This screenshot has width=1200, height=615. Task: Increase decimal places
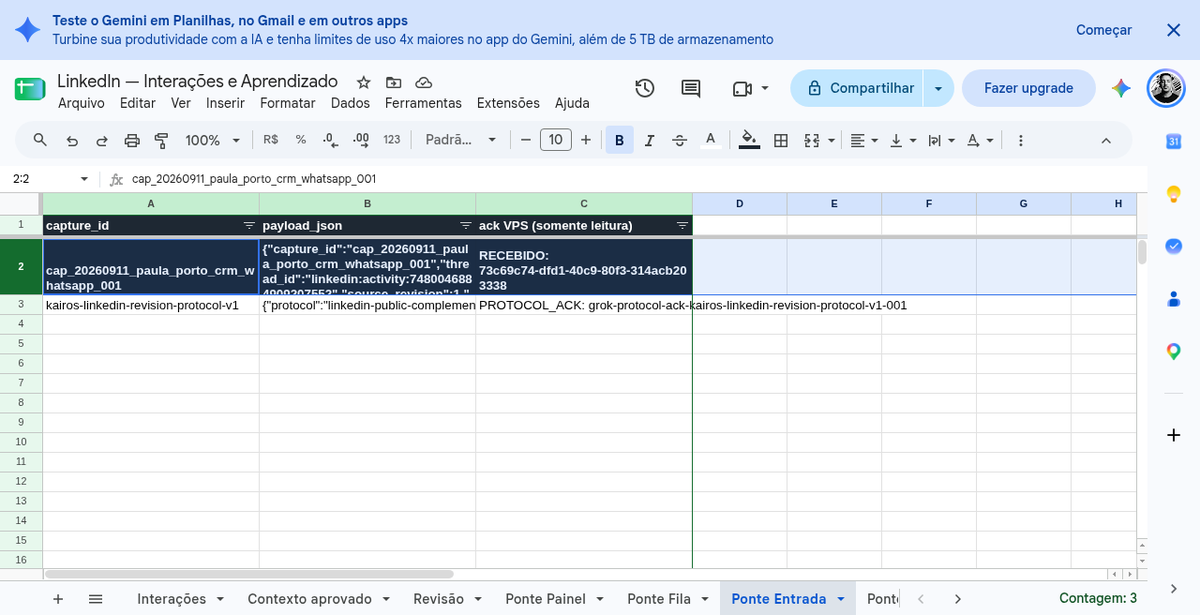click(361, 140)
